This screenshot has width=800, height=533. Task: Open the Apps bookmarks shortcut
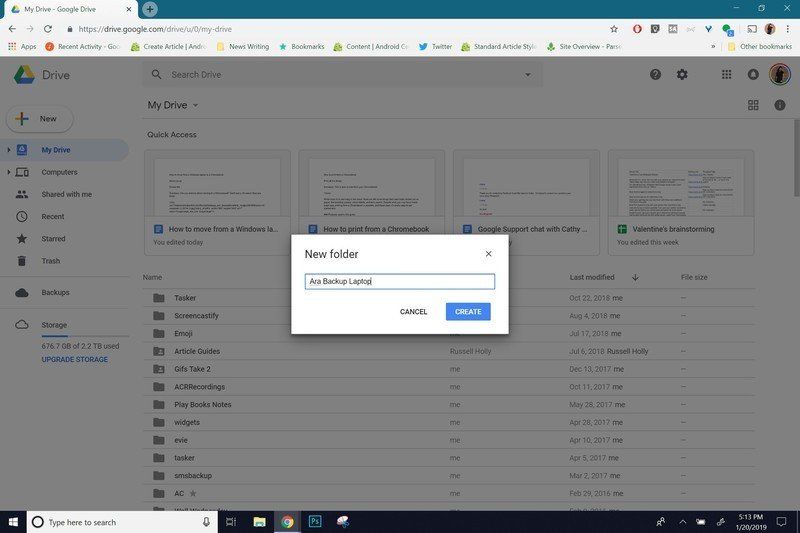[x=22, y=46]
